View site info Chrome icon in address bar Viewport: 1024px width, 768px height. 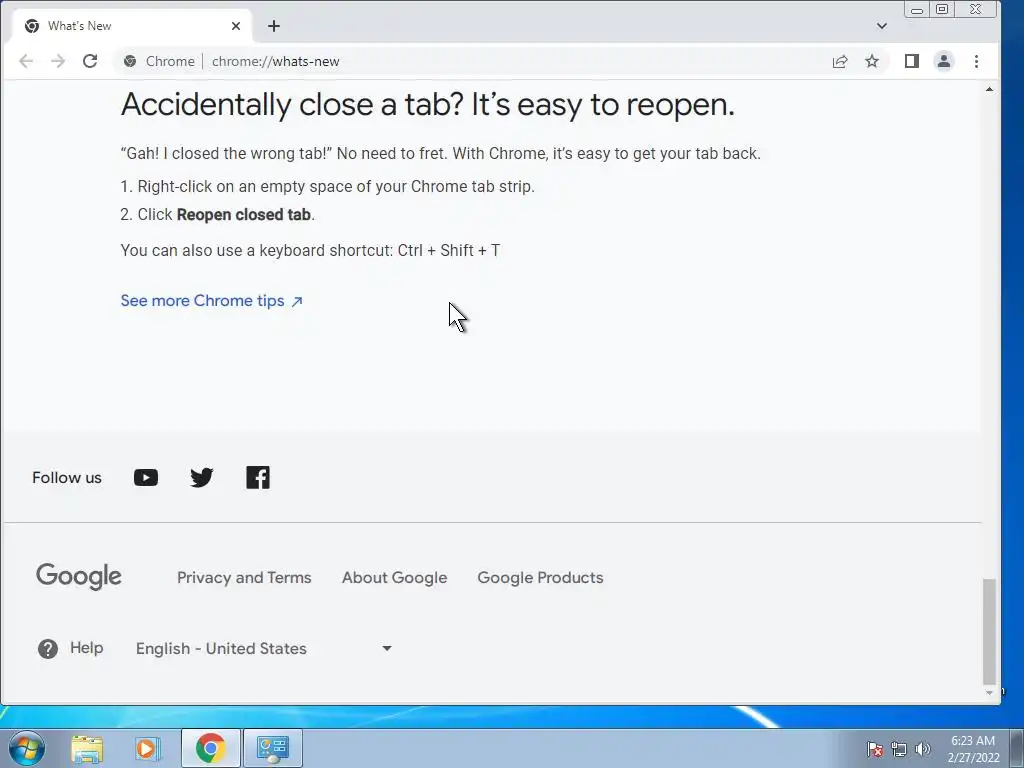click(x=130, y=61)
